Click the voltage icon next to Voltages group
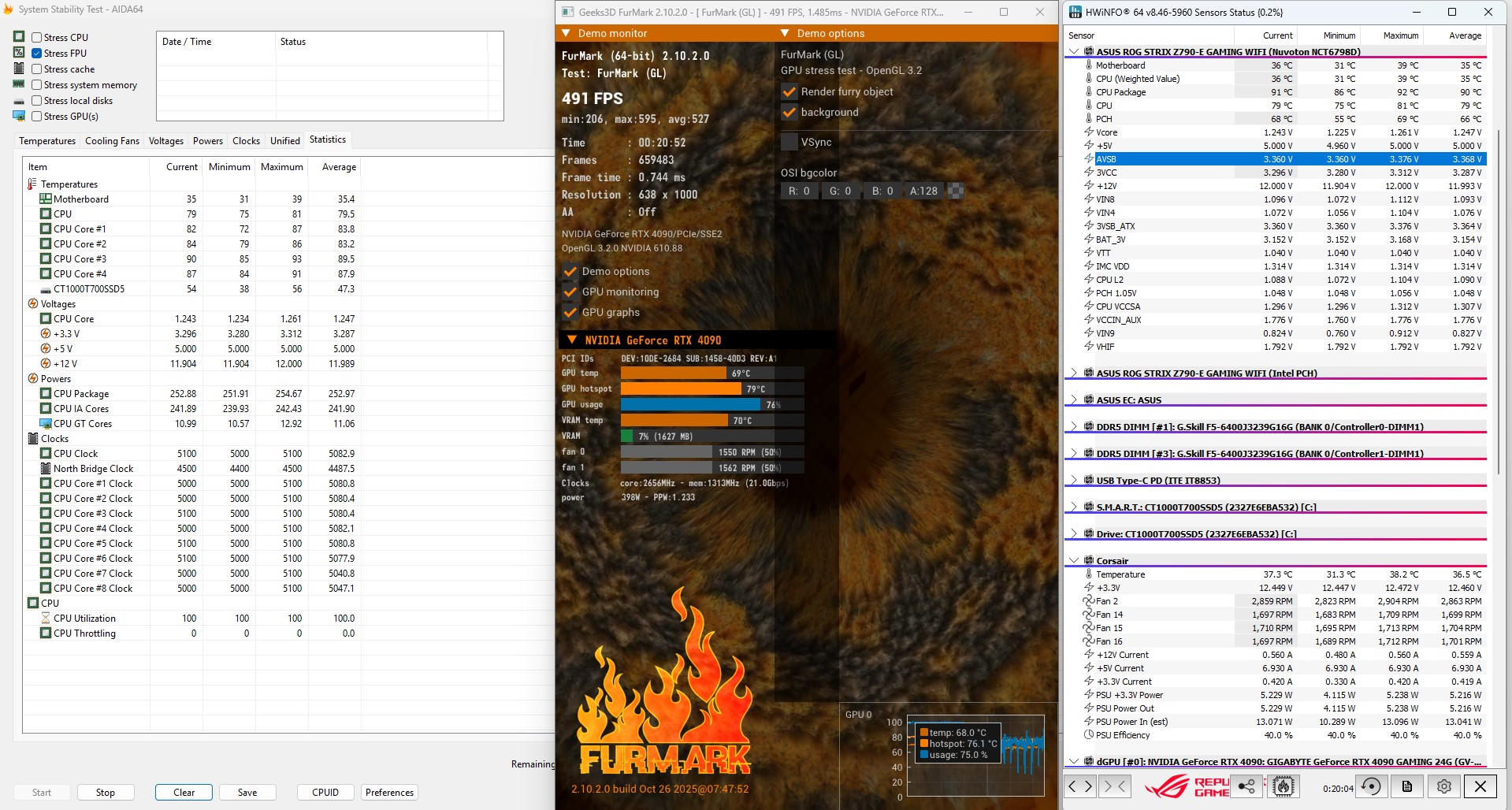The image size is (1512, 810). [x=32, y=304]
